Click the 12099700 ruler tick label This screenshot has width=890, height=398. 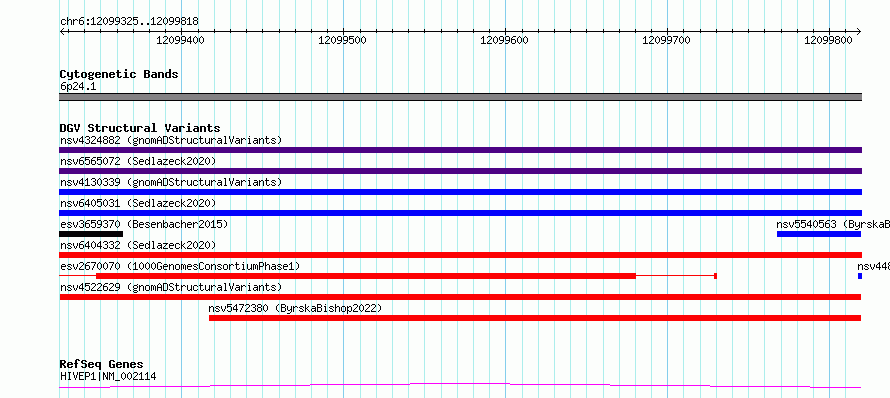click(666, 40)
